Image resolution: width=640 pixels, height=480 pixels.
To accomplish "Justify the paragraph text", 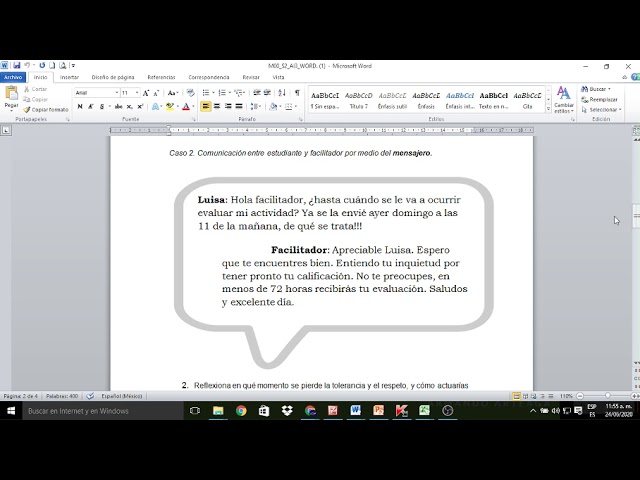I will (x=239, y=107).
